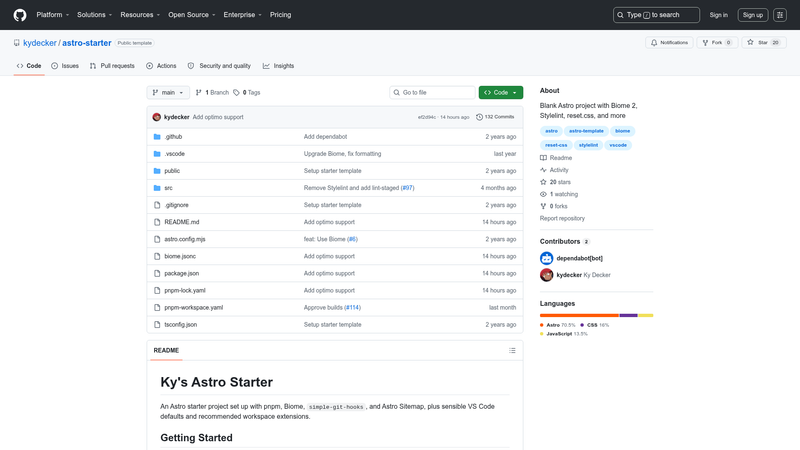Click the Pricing link
This screenshot has width=800, height=450.
coord(281,15)
